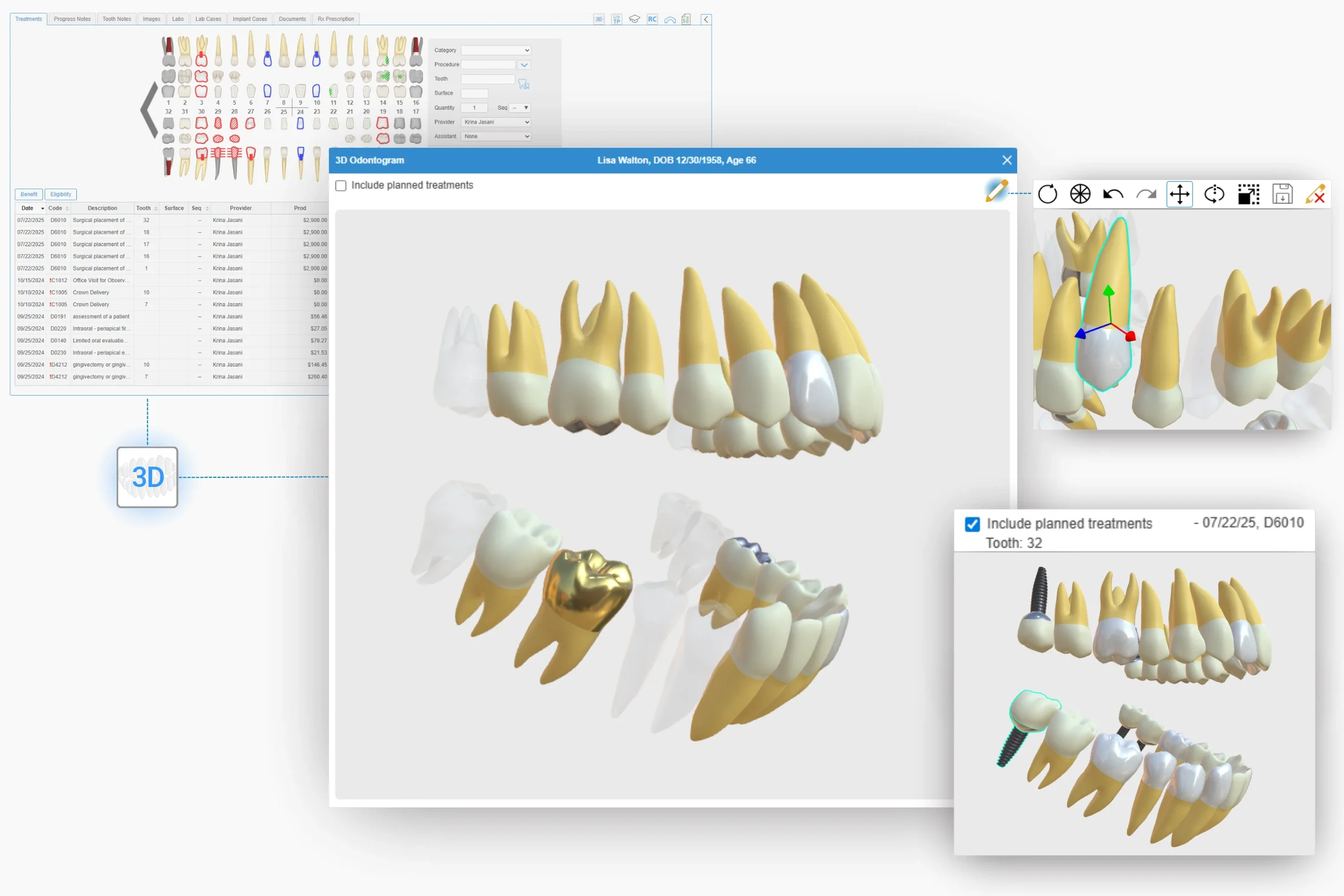Open the Category dropdown
This screenshot has width=1344, height=896.
click(x=496, y=51)
